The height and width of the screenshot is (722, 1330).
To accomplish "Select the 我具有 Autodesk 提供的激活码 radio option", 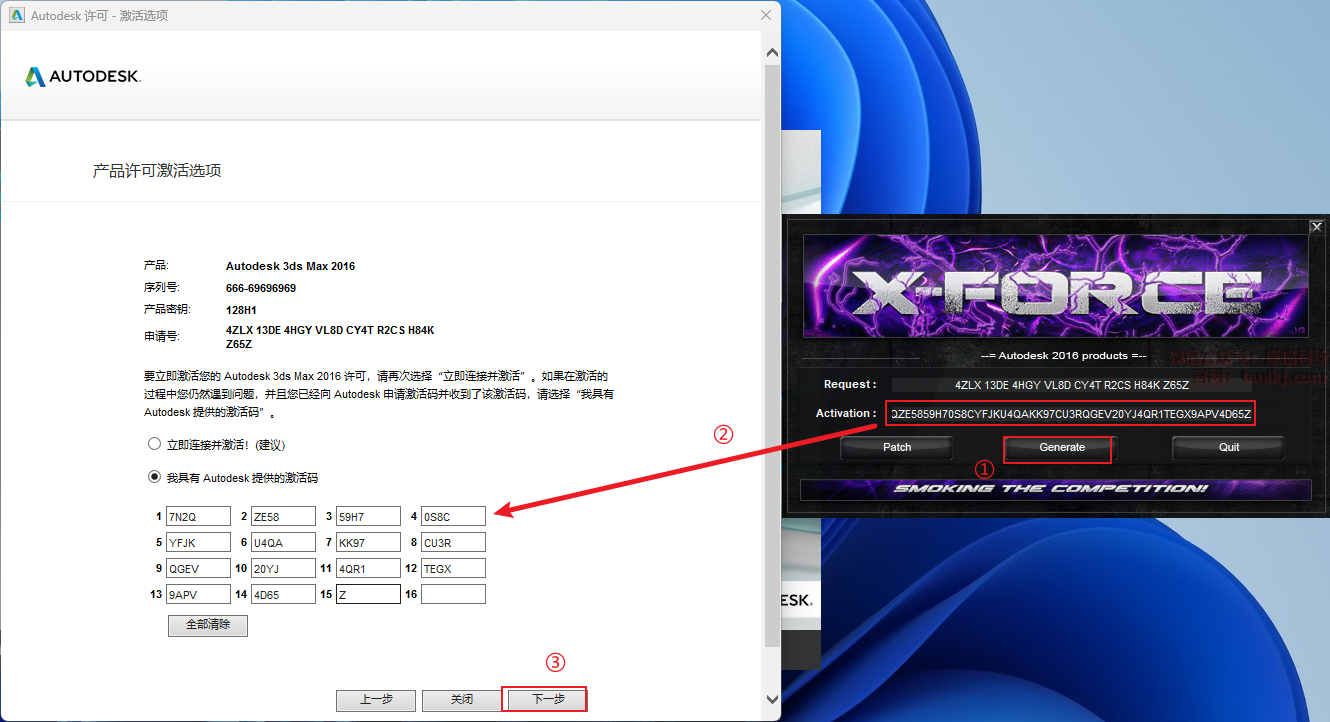I will coord(154,478).
